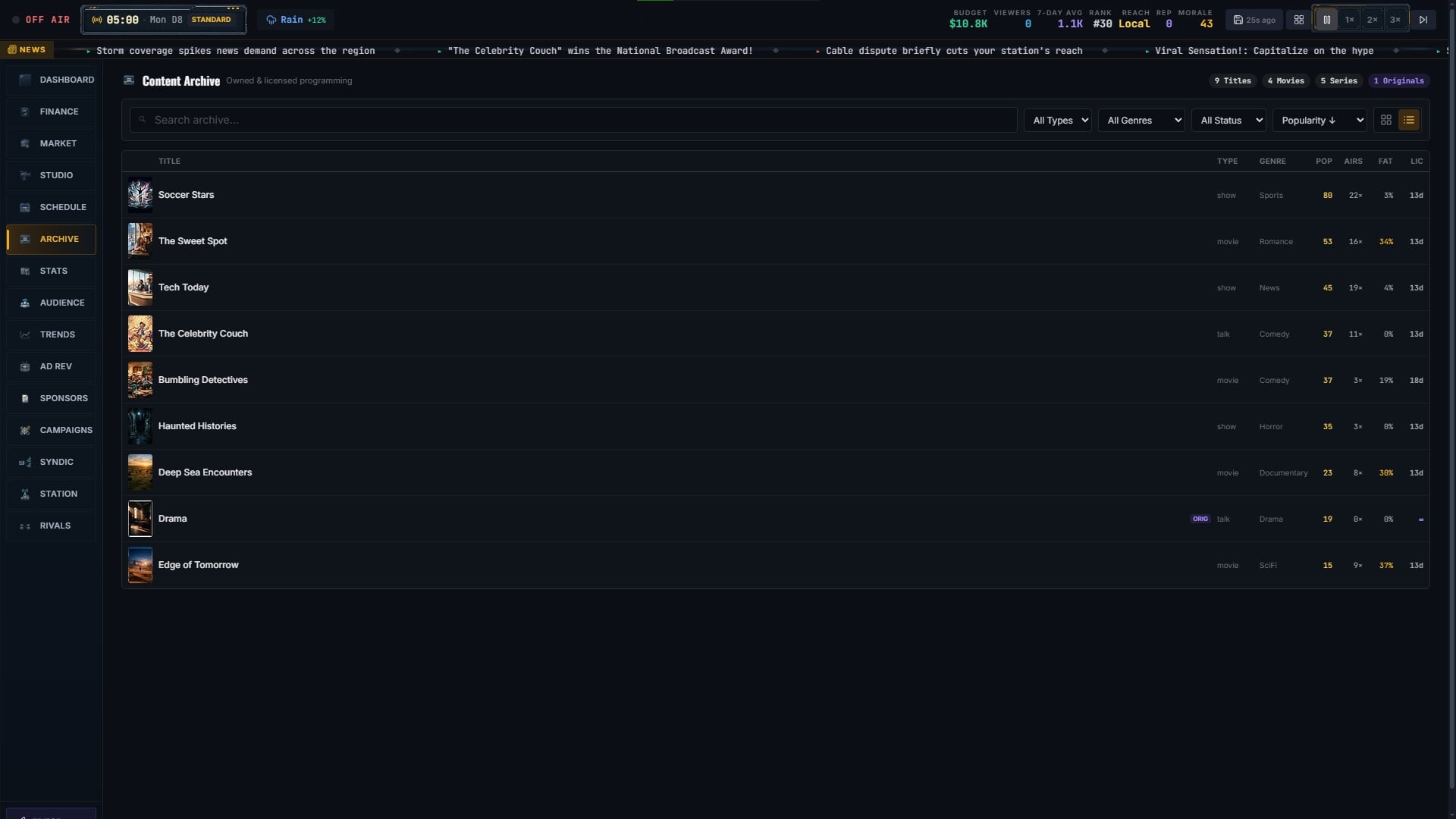Open the Popularity sort dropdown

[1319, 120]
